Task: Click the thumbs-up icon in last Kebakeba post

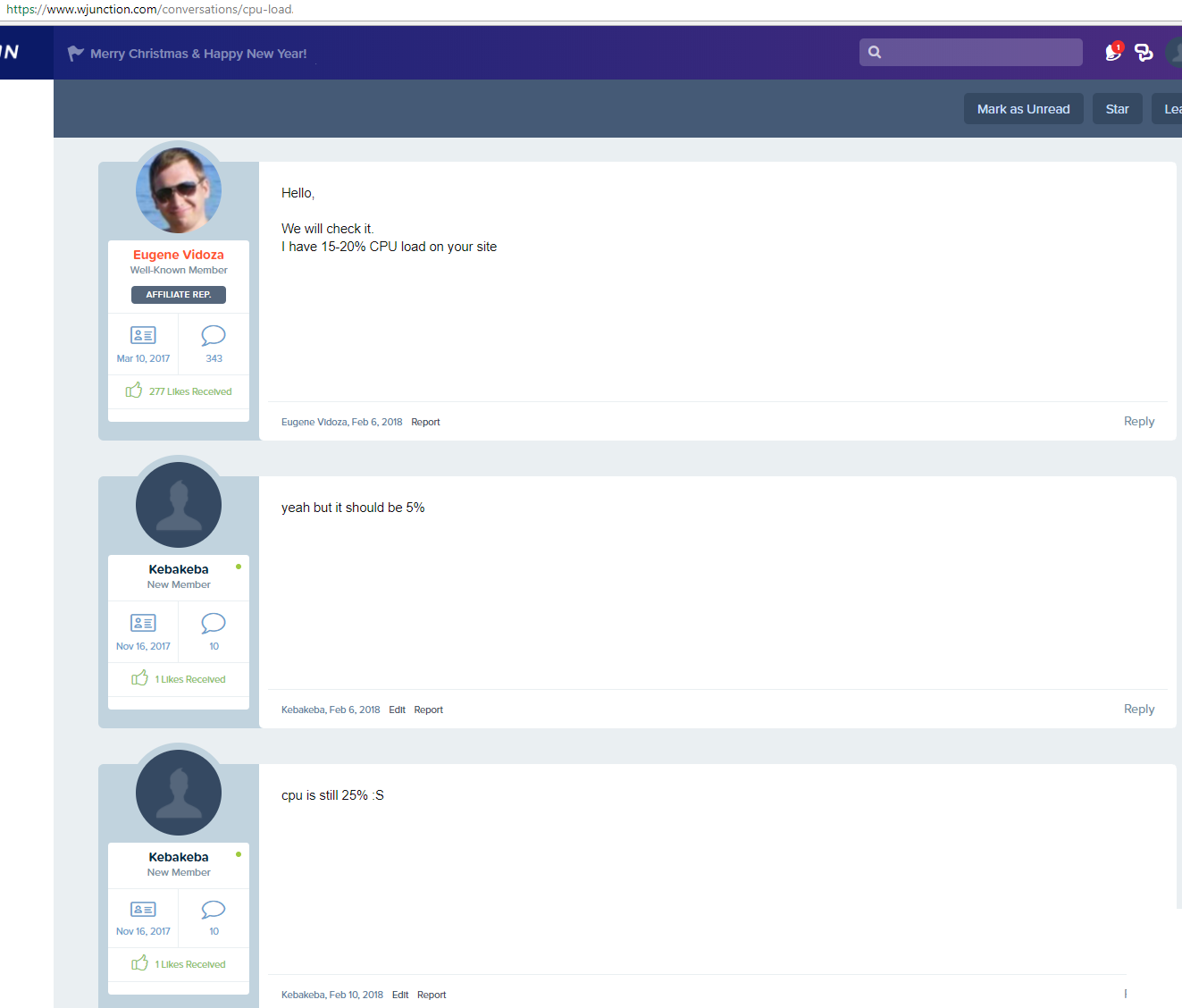Action: tap(139, 963)
